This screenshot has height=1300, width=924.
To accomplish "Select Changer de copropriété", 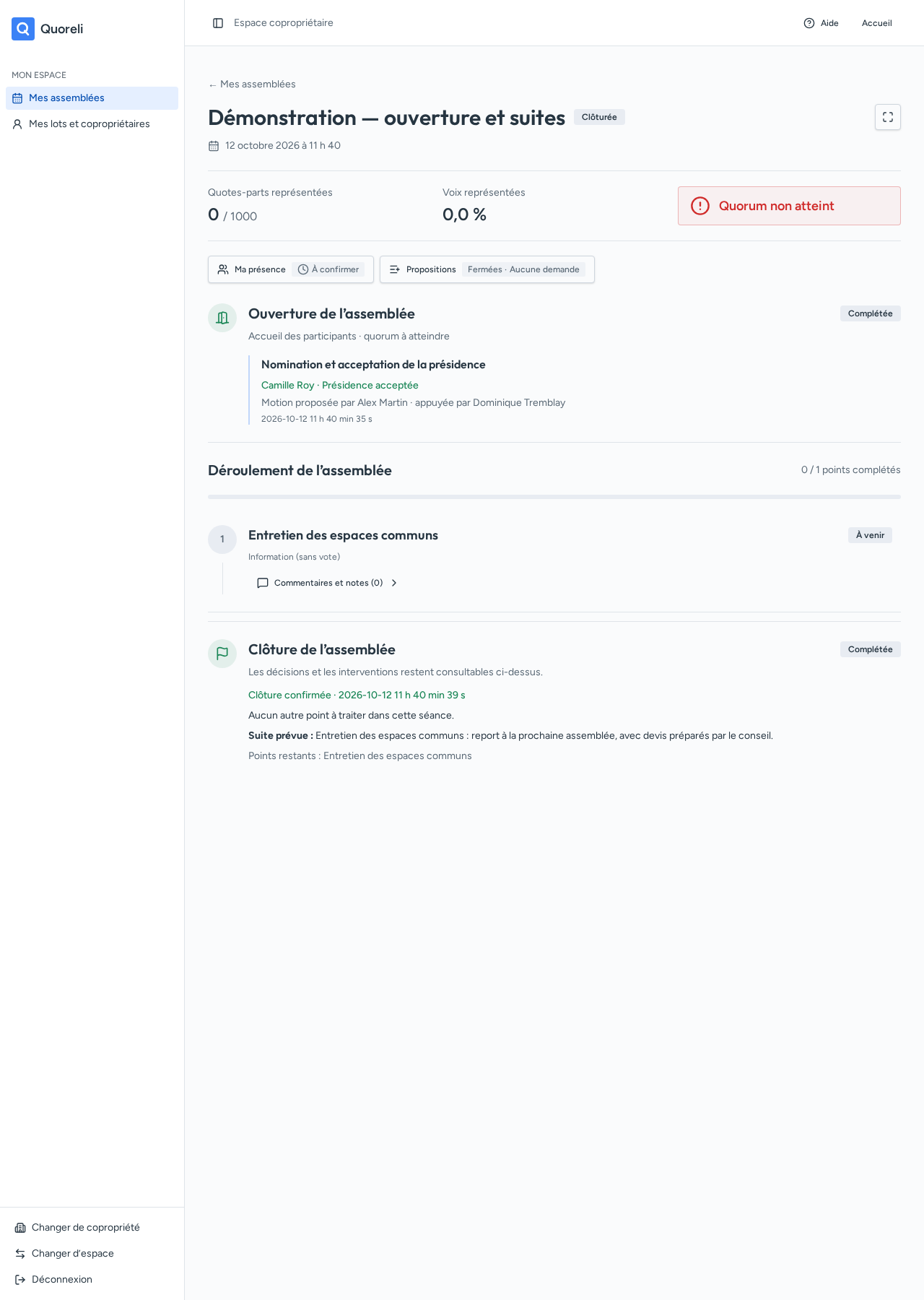I will [x=92, y=1228].
